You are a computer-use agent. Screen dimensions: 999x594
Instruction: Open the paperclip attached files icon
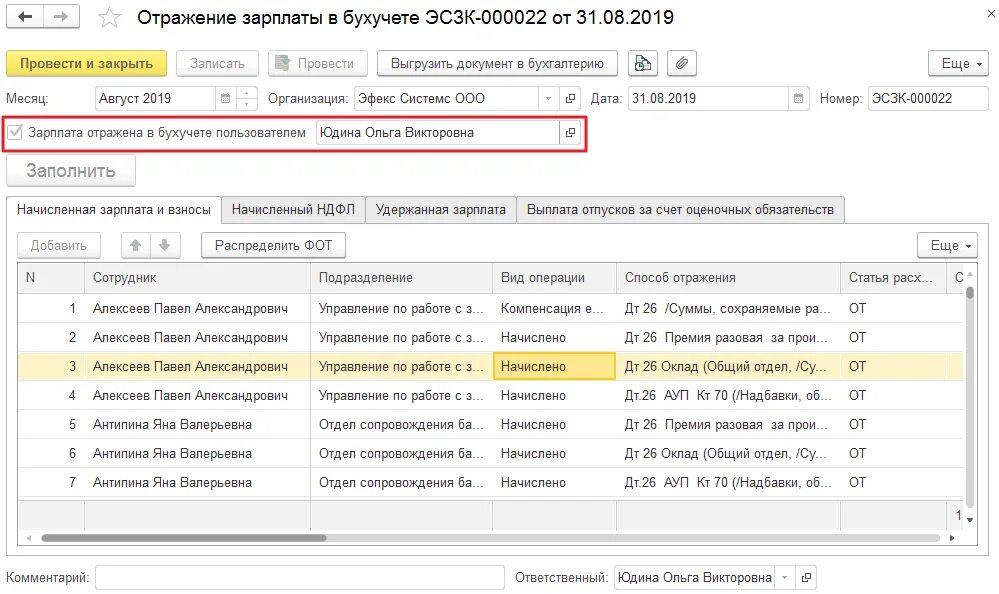click(x=682, y=63)
